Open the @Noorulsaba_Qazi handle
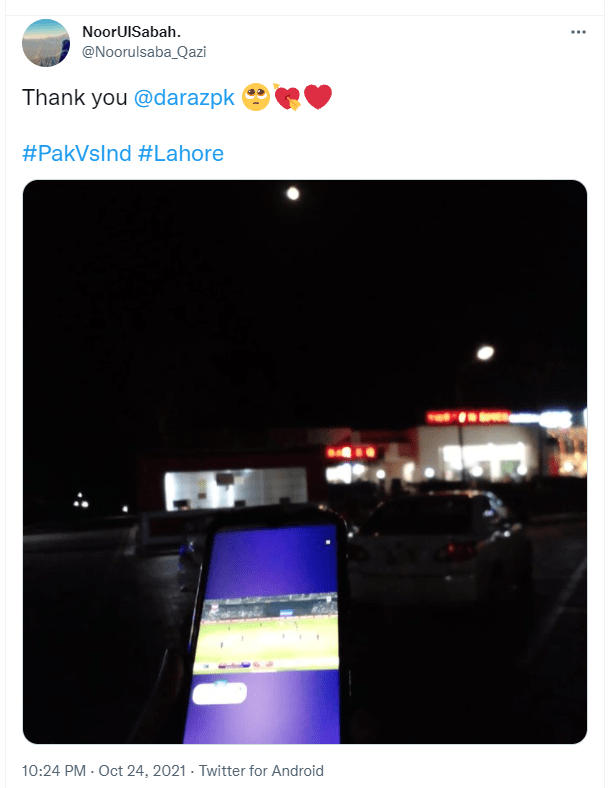This screenshot has height=788, width=613. tap(144, 52)
